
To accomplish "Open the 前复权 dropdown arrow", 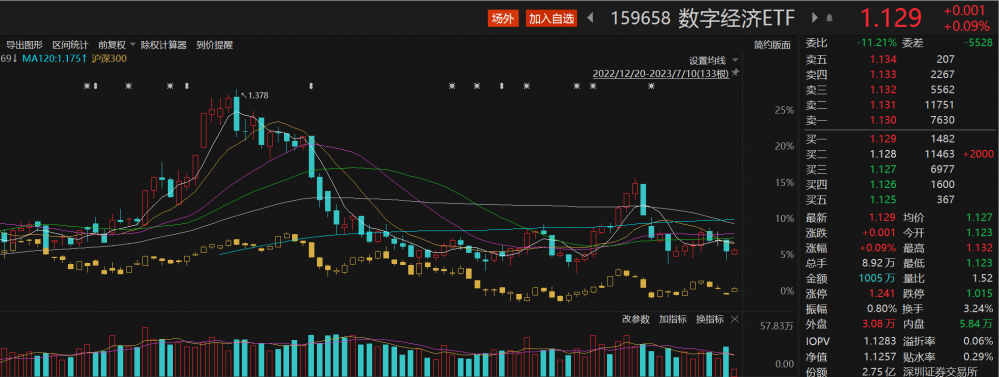I will point(133,45).
